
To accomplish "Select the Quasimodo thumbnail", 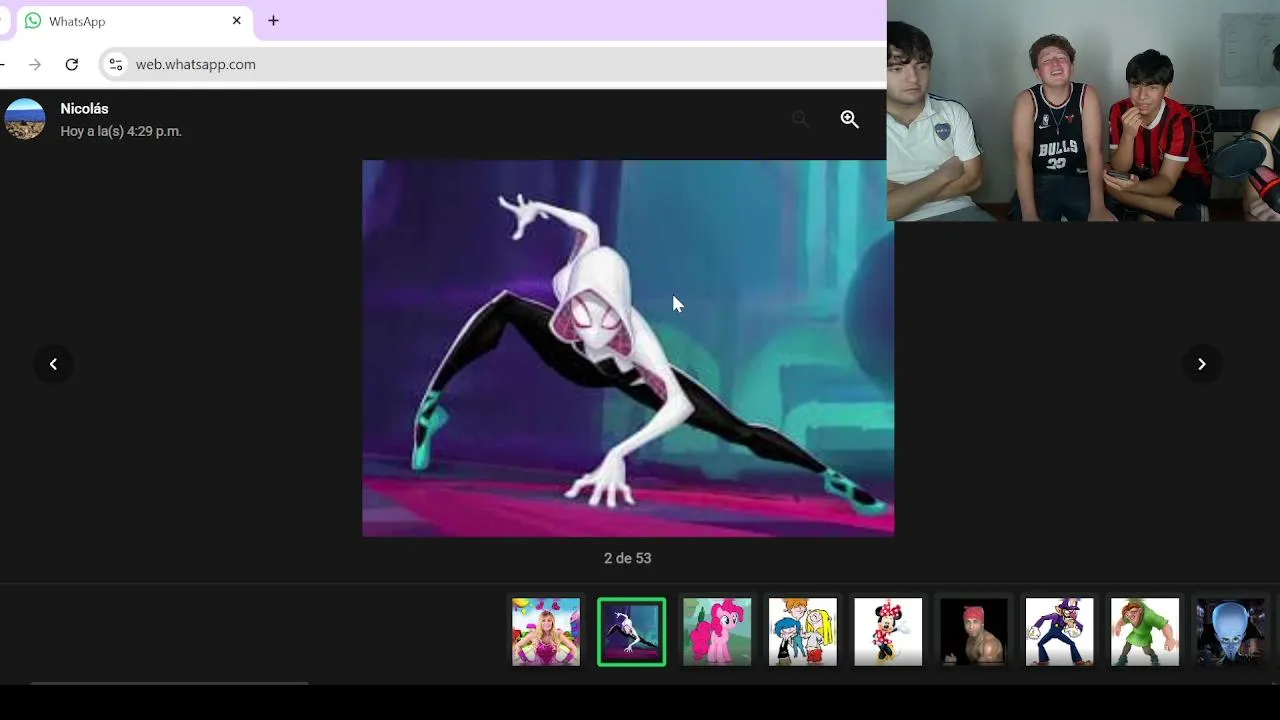I will point(1145,632).
